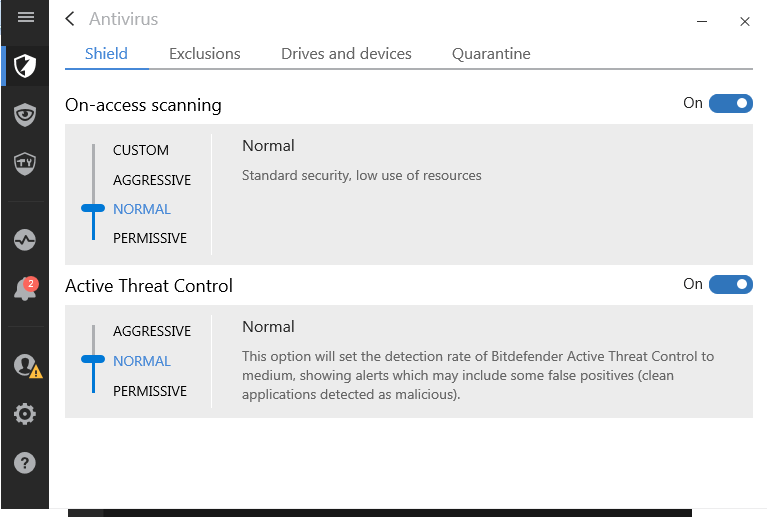
Task: Open the hamburger menu in sidebar
Action: 26,18
